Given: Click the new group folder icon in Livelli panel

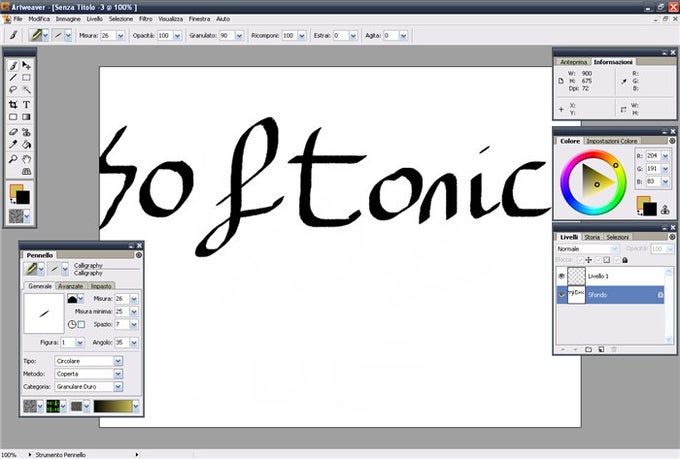Looking at the screenshot, I should click(x=588, y=349).
